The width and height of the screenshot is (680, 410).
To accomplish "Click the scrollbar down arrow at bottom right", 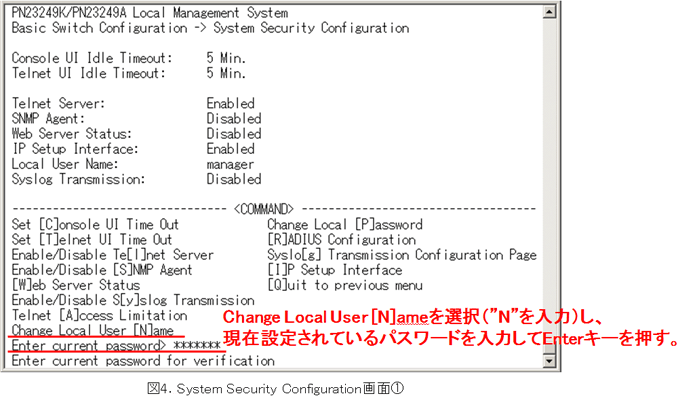I will [x=547, y=362].
